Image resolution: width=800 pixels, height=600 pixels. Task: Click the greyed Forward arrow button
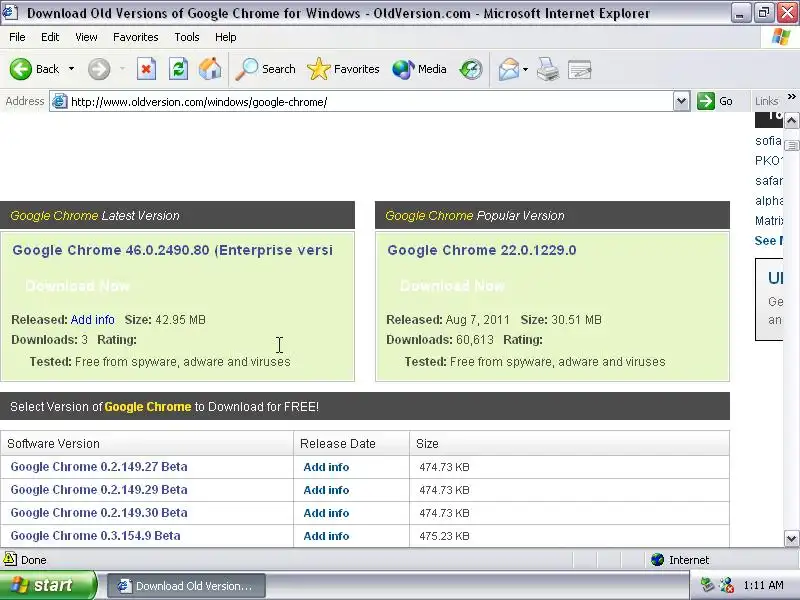tap(99, 69)
